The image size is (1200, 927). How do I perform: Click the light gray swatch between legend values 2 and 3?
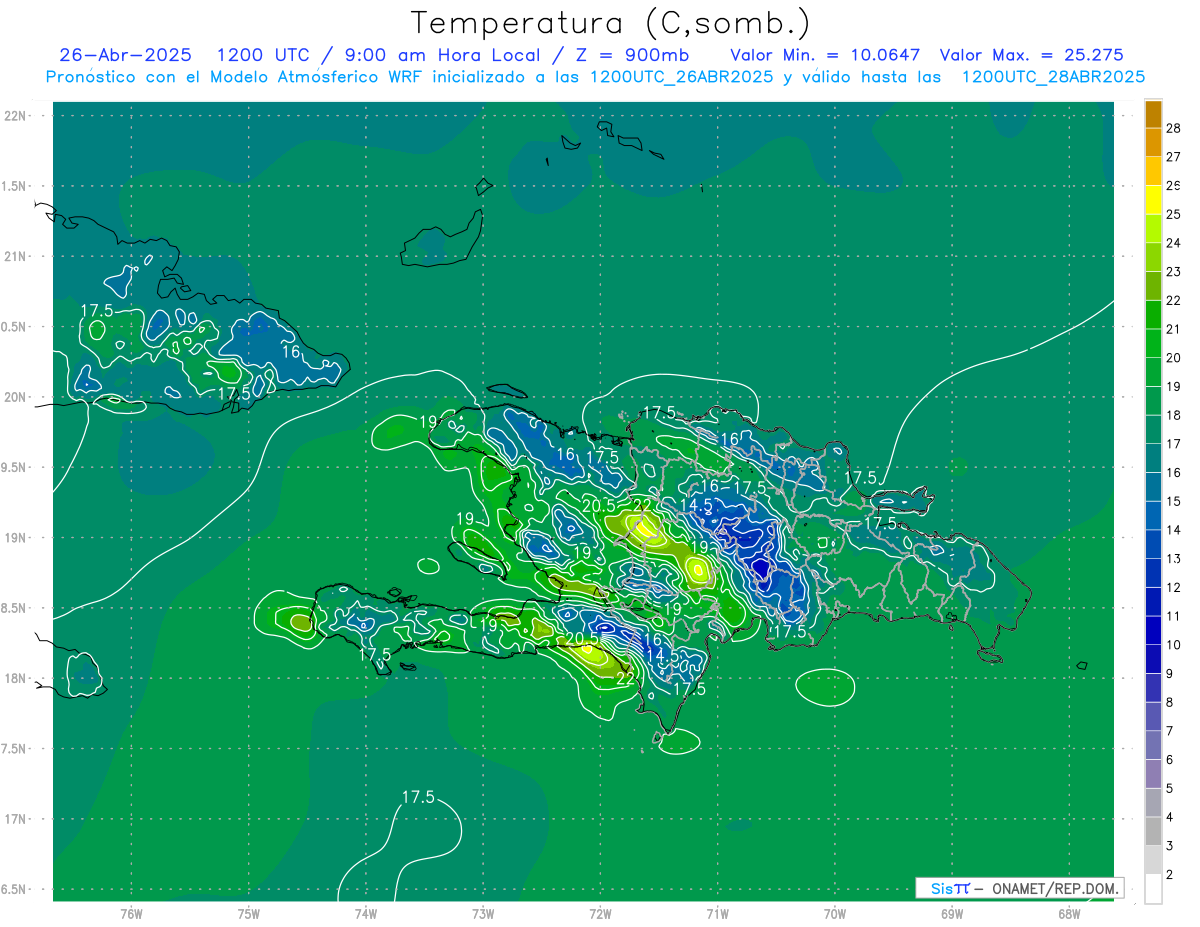pyautogui.click(x=1153, y=860)
